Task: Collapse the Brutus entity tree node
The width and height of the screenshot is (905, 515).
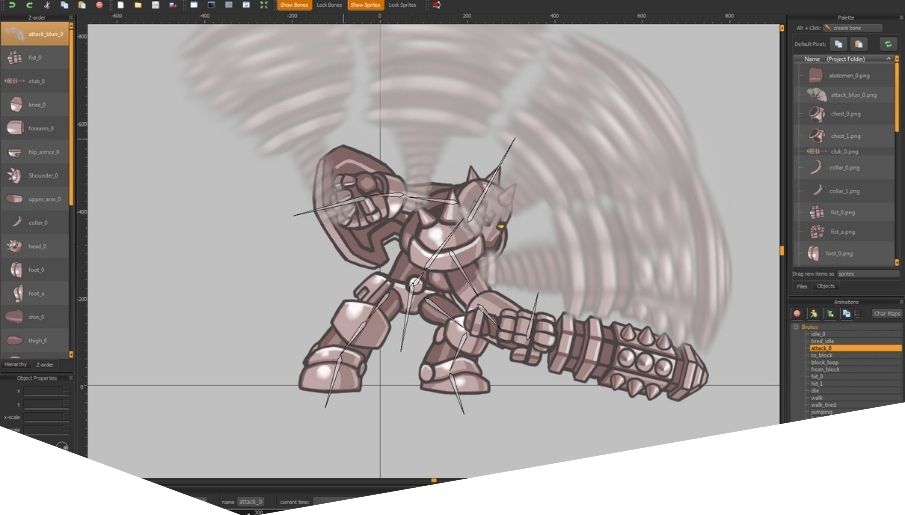Action: 797,326
